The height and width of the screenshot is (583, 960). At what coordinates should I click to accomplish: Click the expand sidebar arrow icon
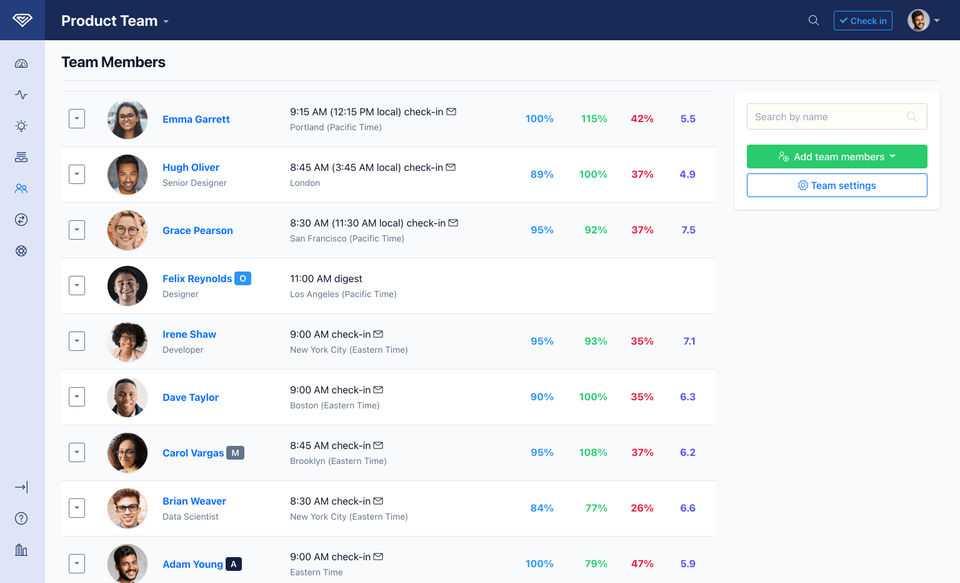21,487
